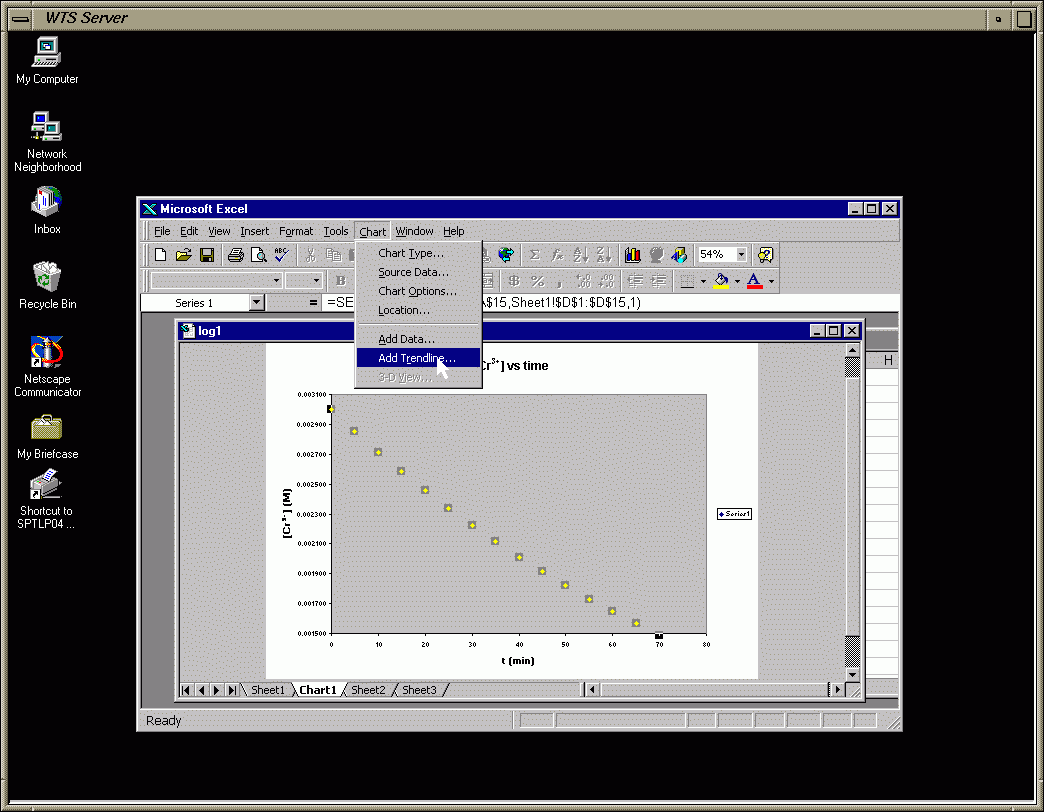The height and width of the screenshot is (812, 1044).
Task: Open the Drawing toolbar icon
Action: (679, 255)
